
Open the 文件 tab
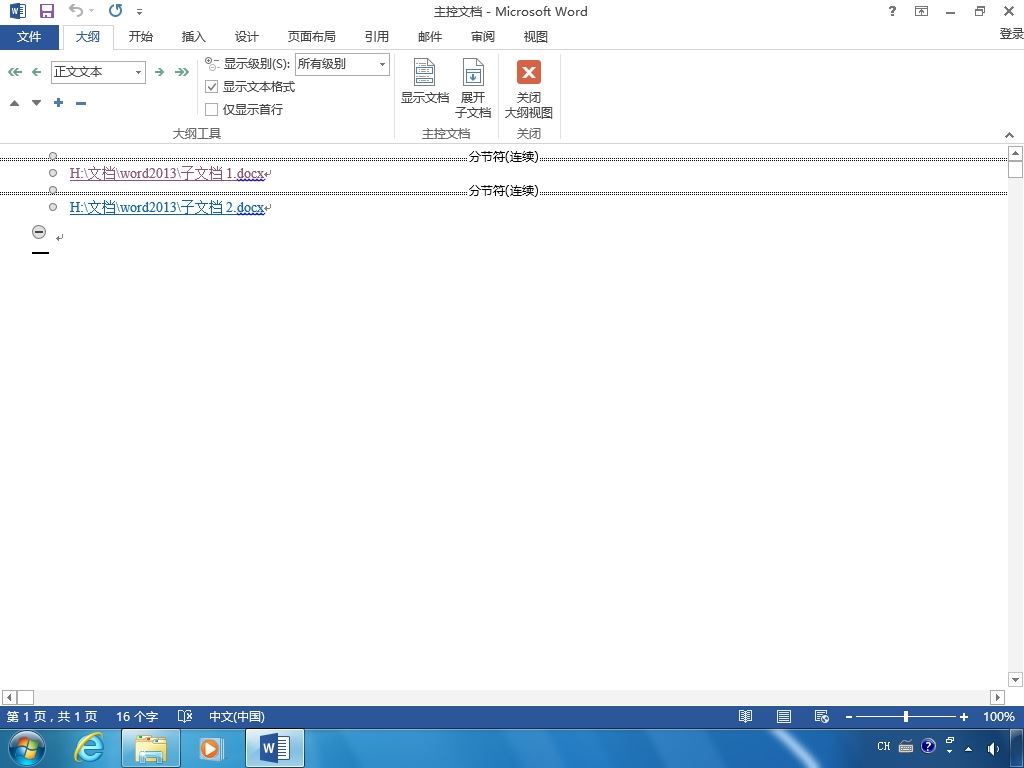(29, 37)
